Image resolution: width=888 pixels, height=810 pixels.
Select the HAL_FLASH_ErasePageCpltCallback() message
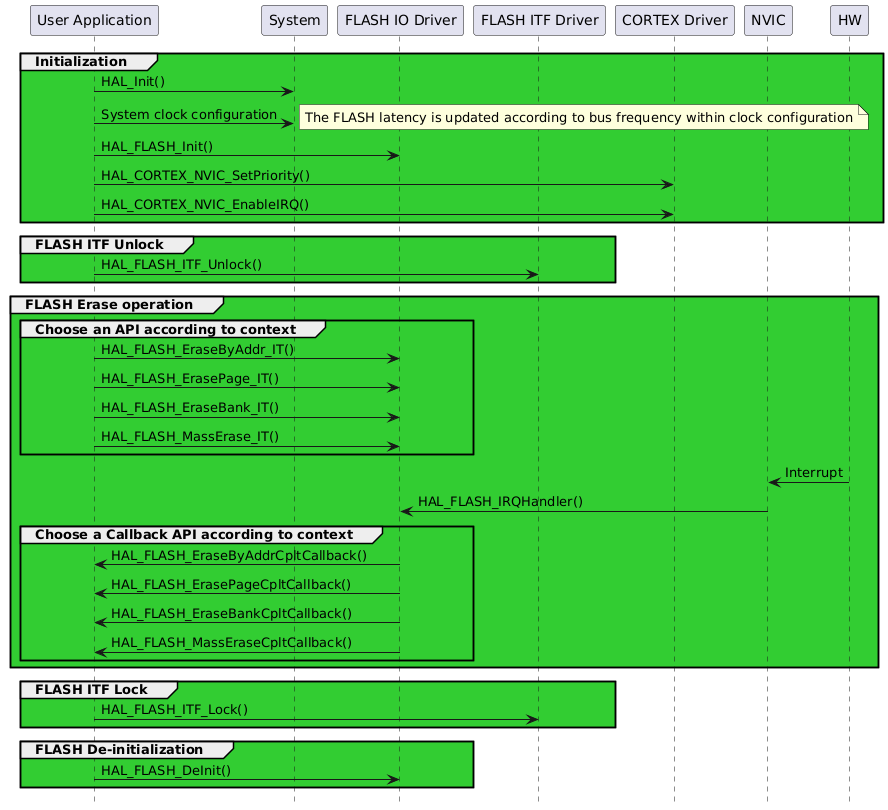(x=231, y=585)
